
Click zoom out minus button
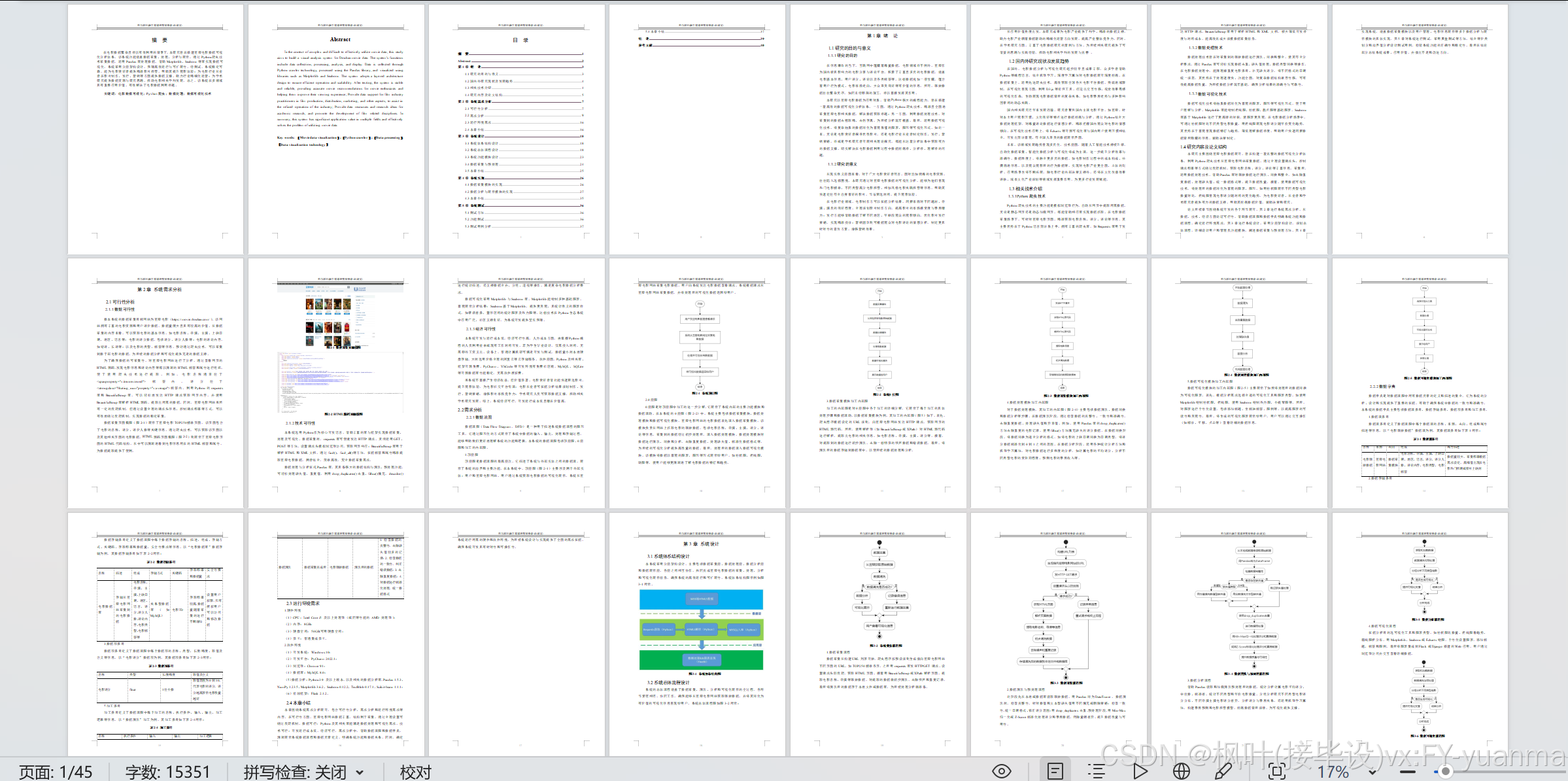click(x=1407, y=772)
